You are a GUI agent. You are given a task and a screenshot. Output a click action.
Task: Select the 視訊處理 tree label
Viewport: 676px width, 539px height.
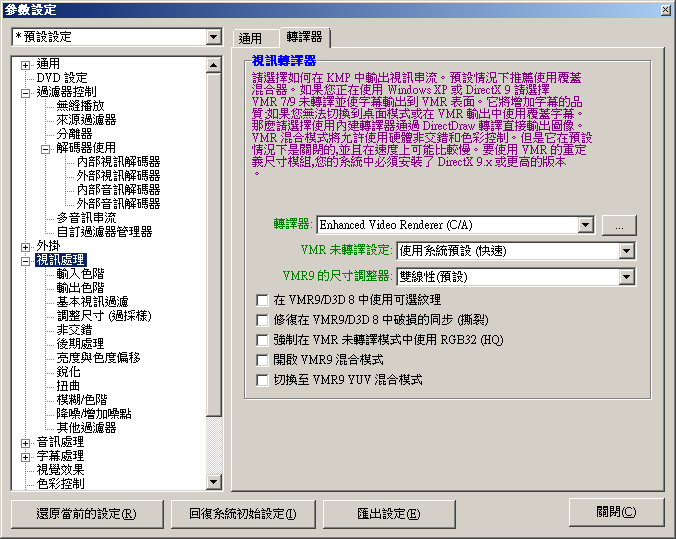(61, 260)
